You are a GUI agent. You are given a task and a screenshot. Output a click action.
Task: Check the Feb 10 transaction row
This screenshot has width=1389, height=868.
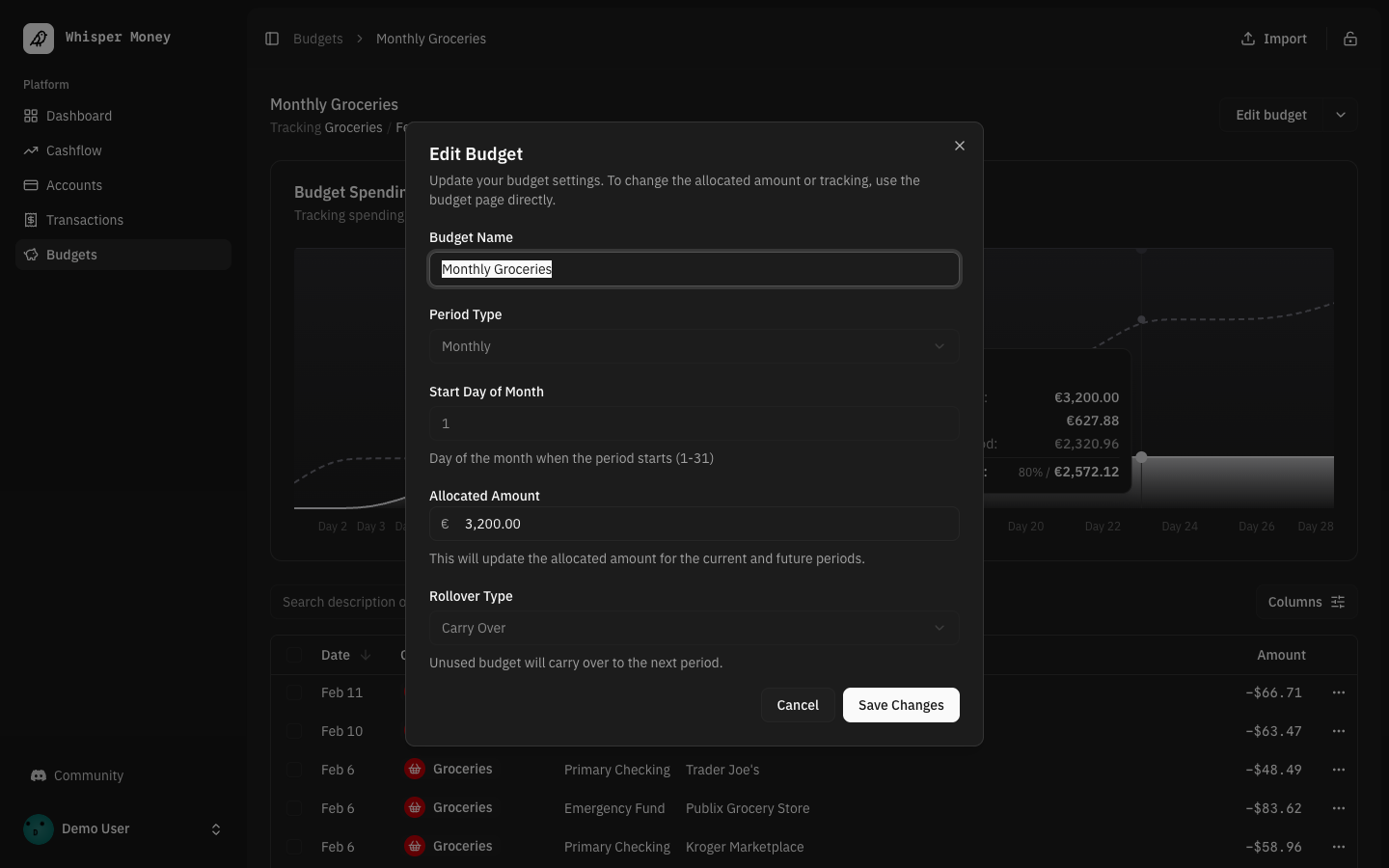(294, 731)
